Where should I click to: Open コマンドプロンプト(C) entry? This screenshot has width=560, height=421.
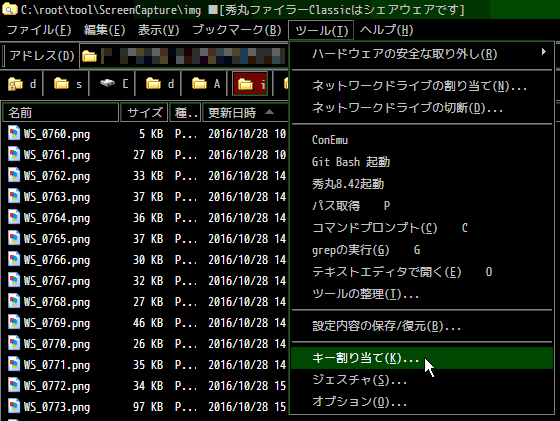pyautogui.click(x=422, y=228)
